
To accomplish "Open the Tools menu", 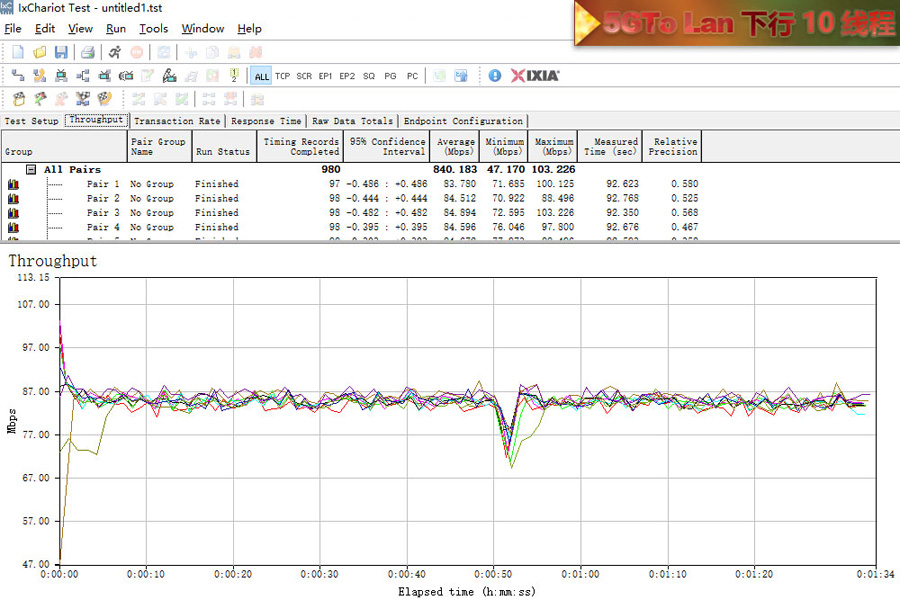I will pyautogui.click(x=153, y=29).
